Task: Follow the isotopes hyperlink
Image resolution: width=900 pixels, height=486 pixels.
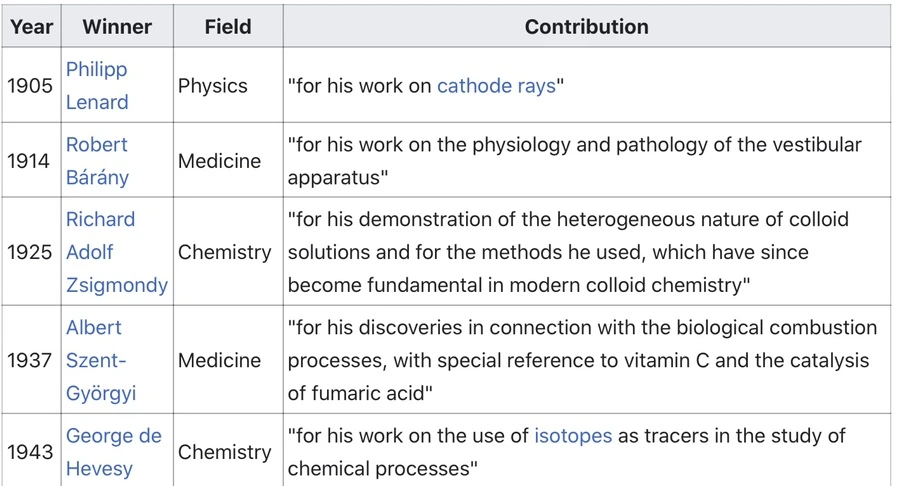Action: (573, 436)
